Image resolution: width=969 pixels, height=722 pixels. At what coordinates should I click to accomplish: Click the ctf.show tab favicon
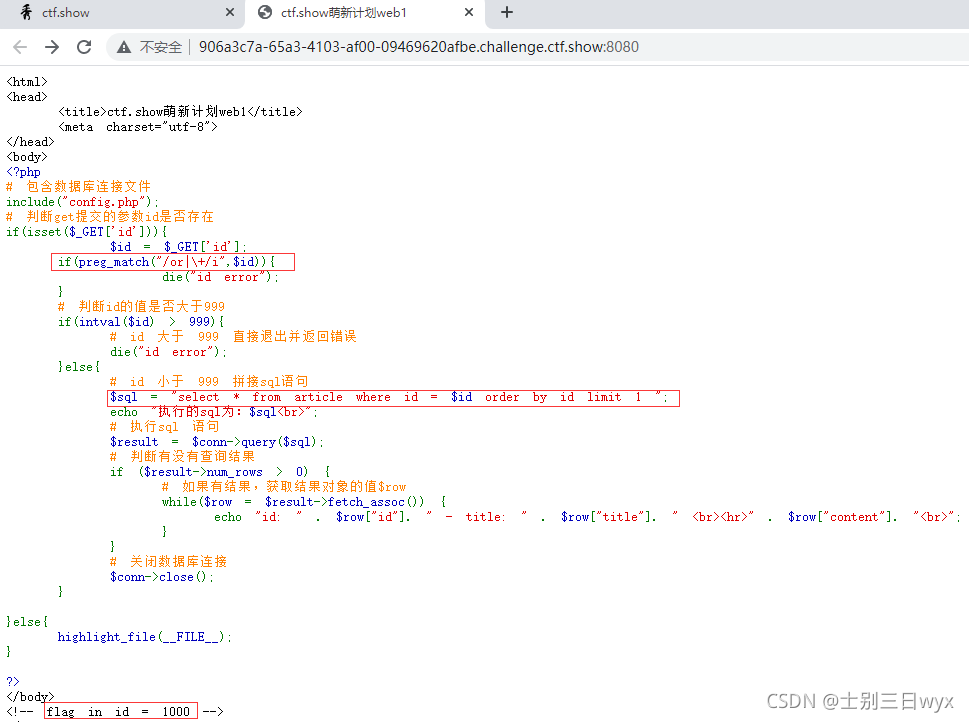tap(26, 12)
